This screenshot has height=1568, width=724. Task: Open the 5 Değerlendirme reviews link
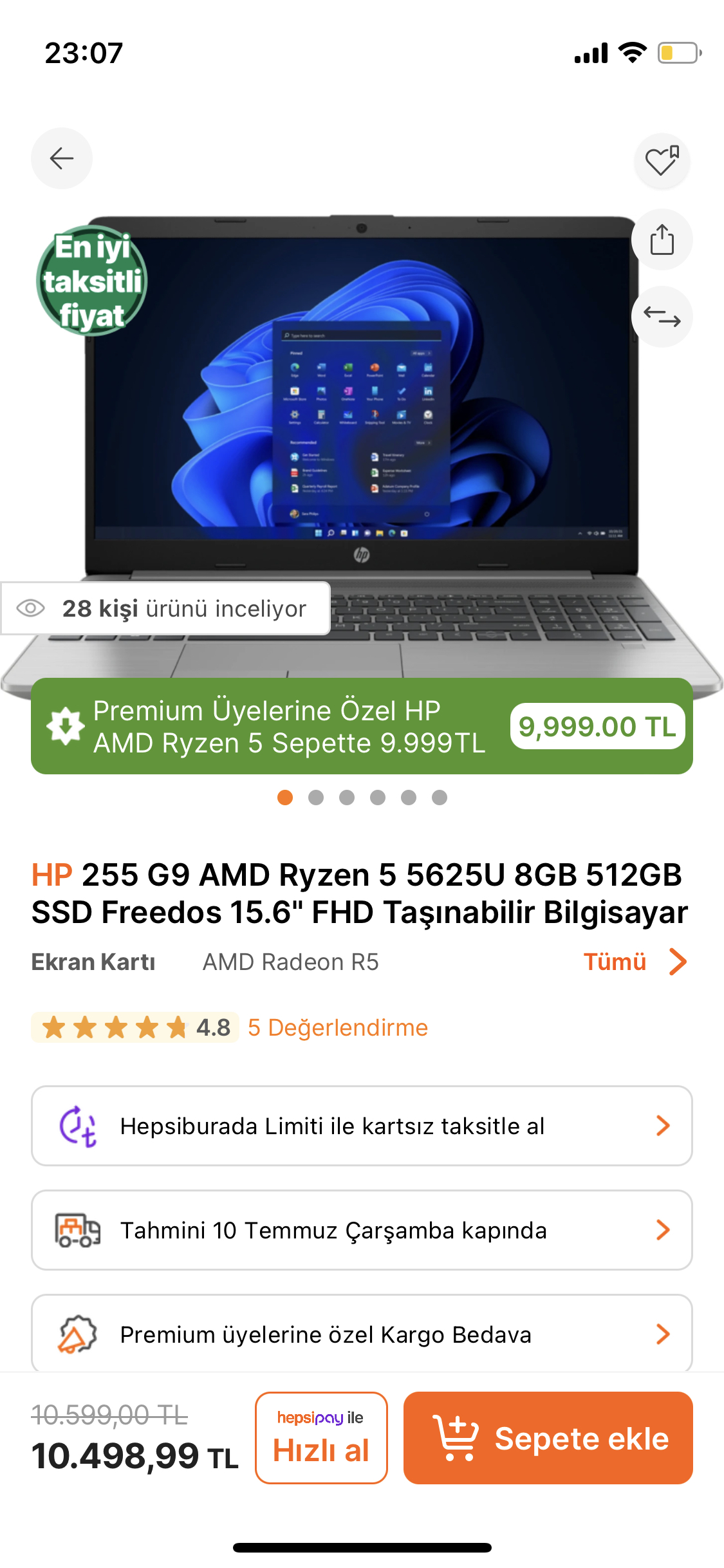point(338,1027)
